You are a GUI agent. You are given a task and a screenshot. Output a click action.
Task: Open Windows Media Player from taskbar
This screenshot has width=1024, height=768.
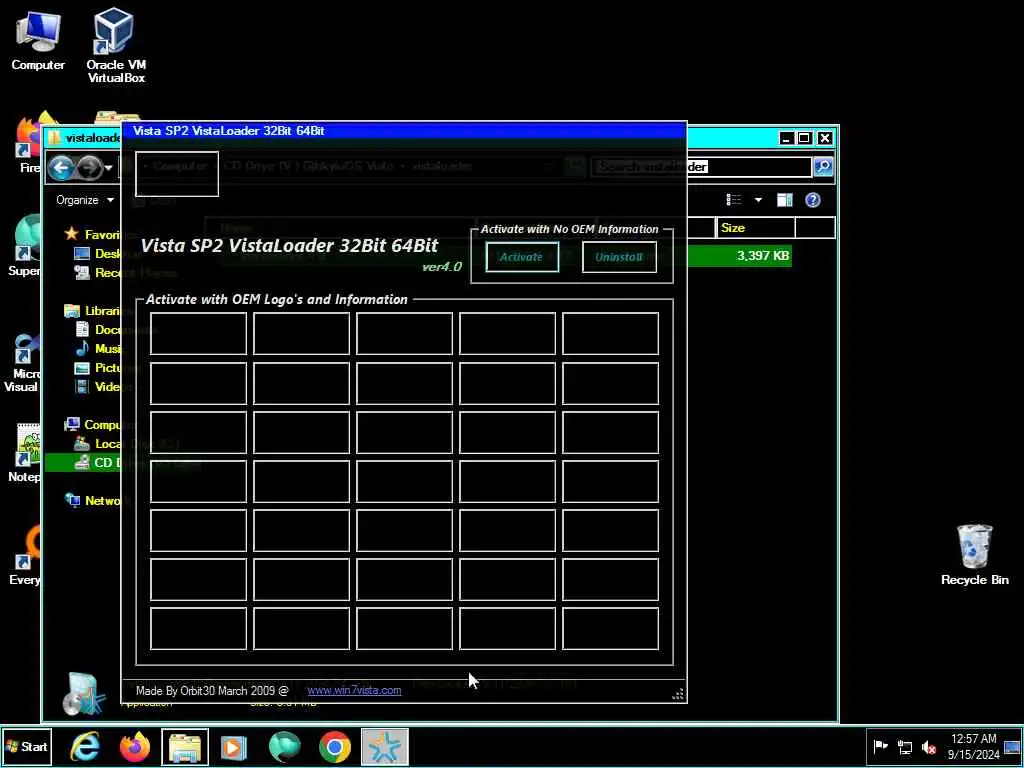tap(234, 747)
